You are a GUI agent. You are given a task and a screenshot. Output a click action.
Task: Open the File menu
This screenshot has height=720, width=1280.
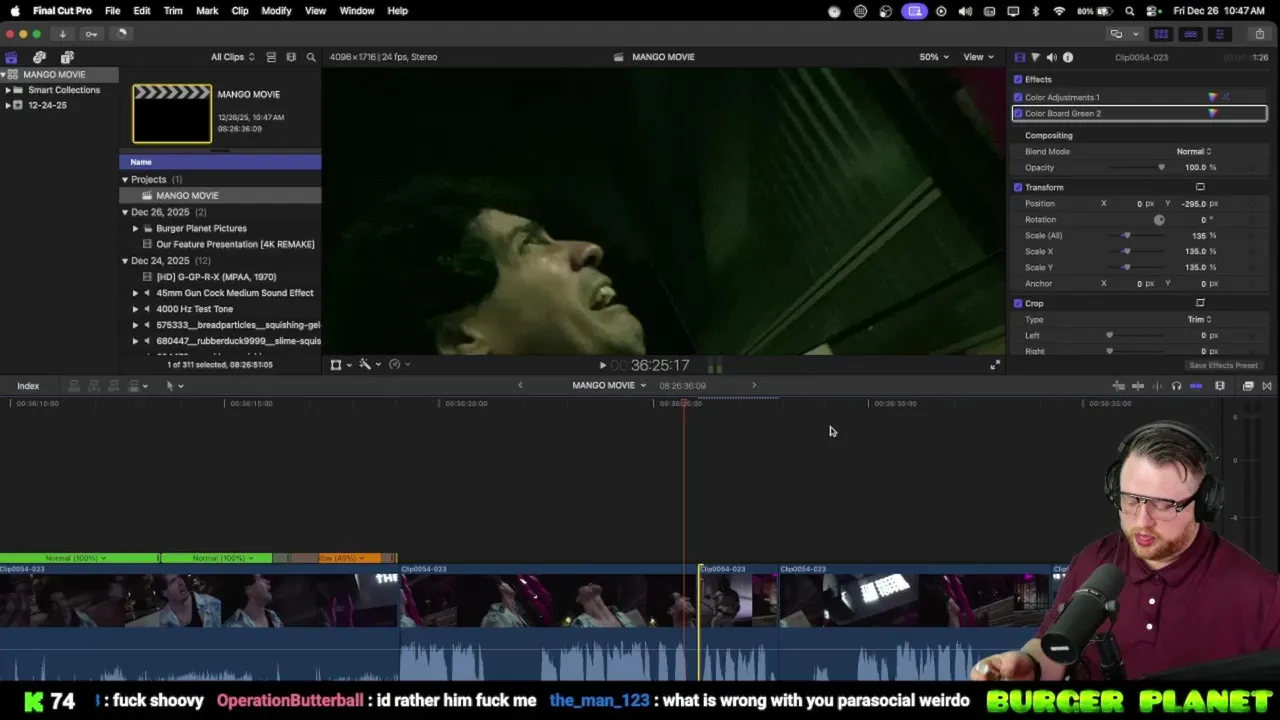point(113,11)
